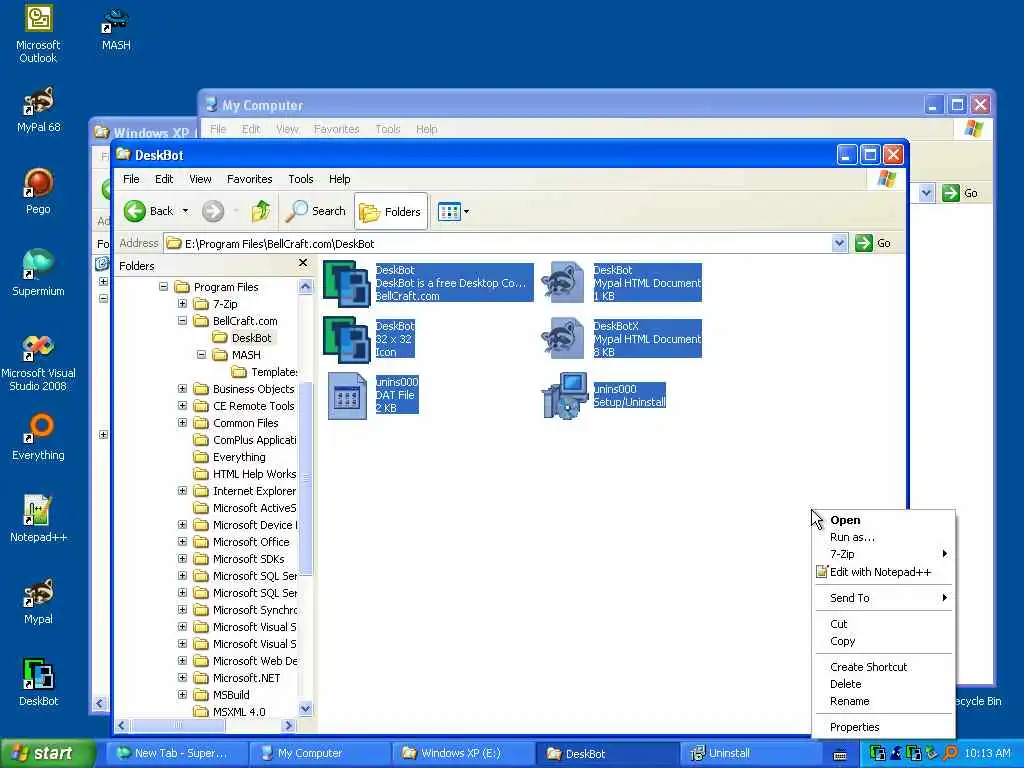The height and width of the screenshot is (768, 1024).
Task: Switch to Windows XP (E:) taskbar button
Action: click(462, 753)
